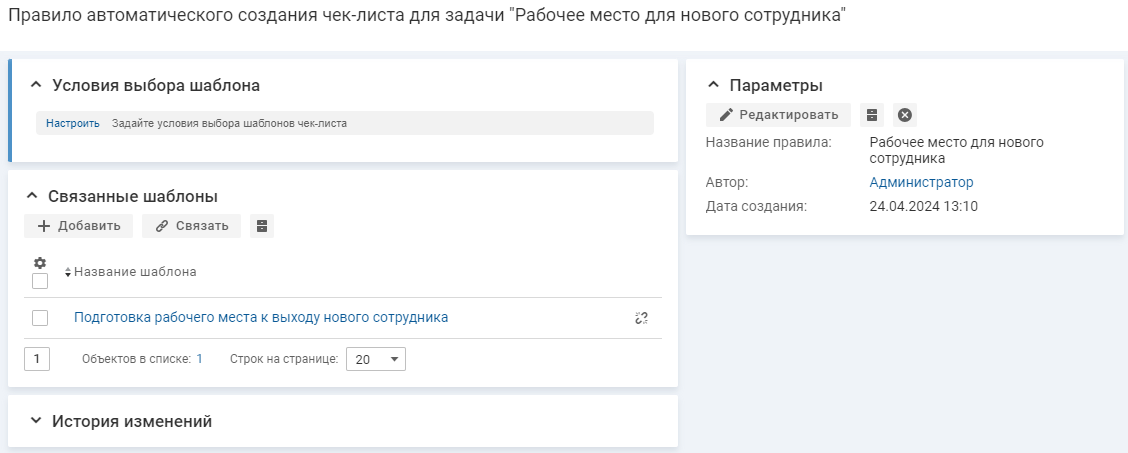Collapse the Условия выбора шаблона section
Viewport: 1128px width, 453px height.
pyautogui.click(x=36, y=85)
